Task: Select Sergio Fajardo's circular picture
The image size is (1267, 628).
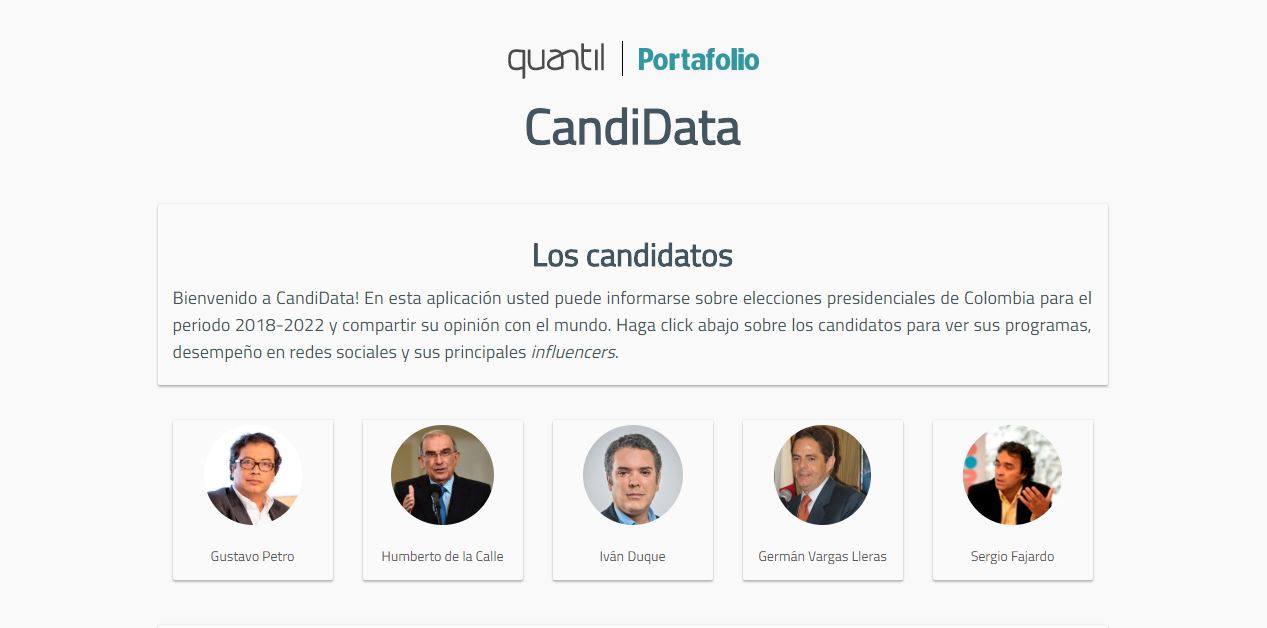Action: 1012,475
